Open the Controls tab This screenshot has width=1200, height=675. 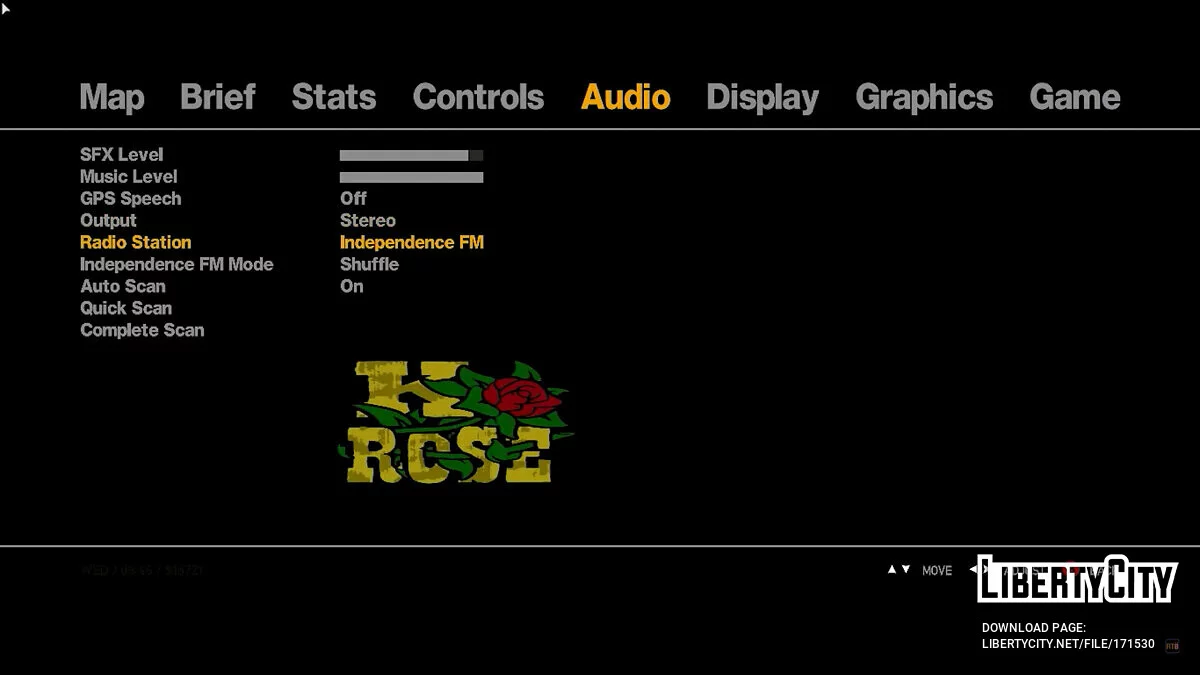tap(478, 97)
